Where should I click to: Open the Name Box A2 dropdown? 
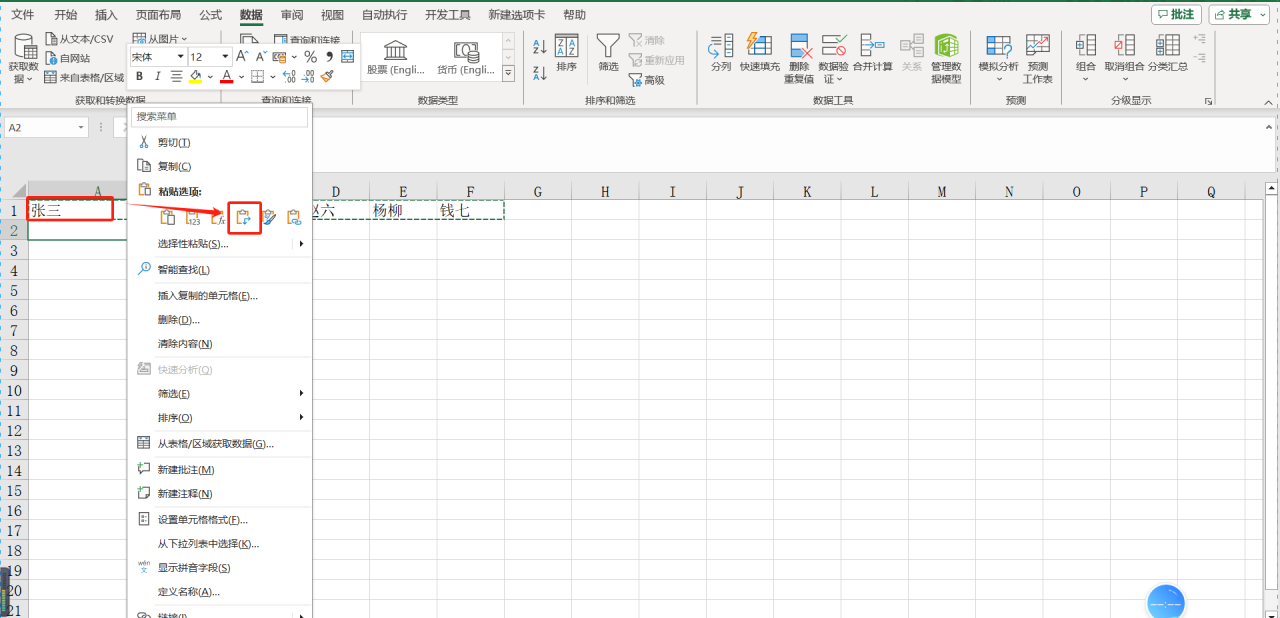[80, 128]
